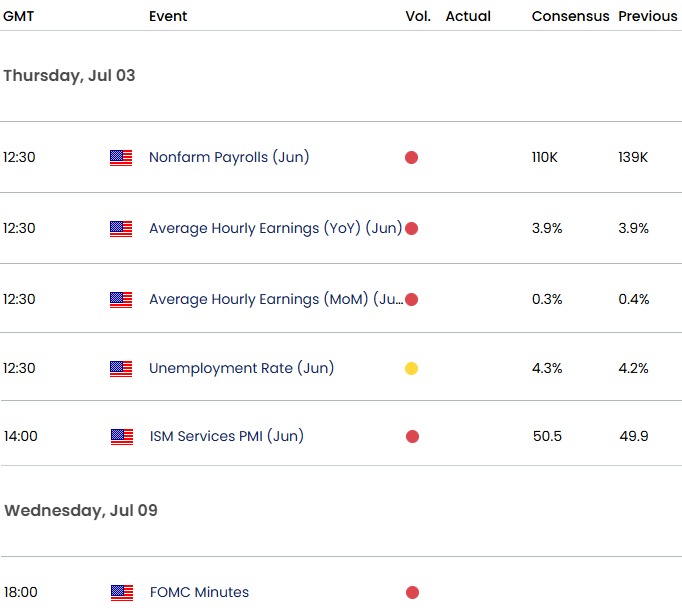Image resolution: width=682 pixels, height=611 pixels.
Task: Click the yellow volatility dot for Unemployment Rate
Action: pos(411,369)
